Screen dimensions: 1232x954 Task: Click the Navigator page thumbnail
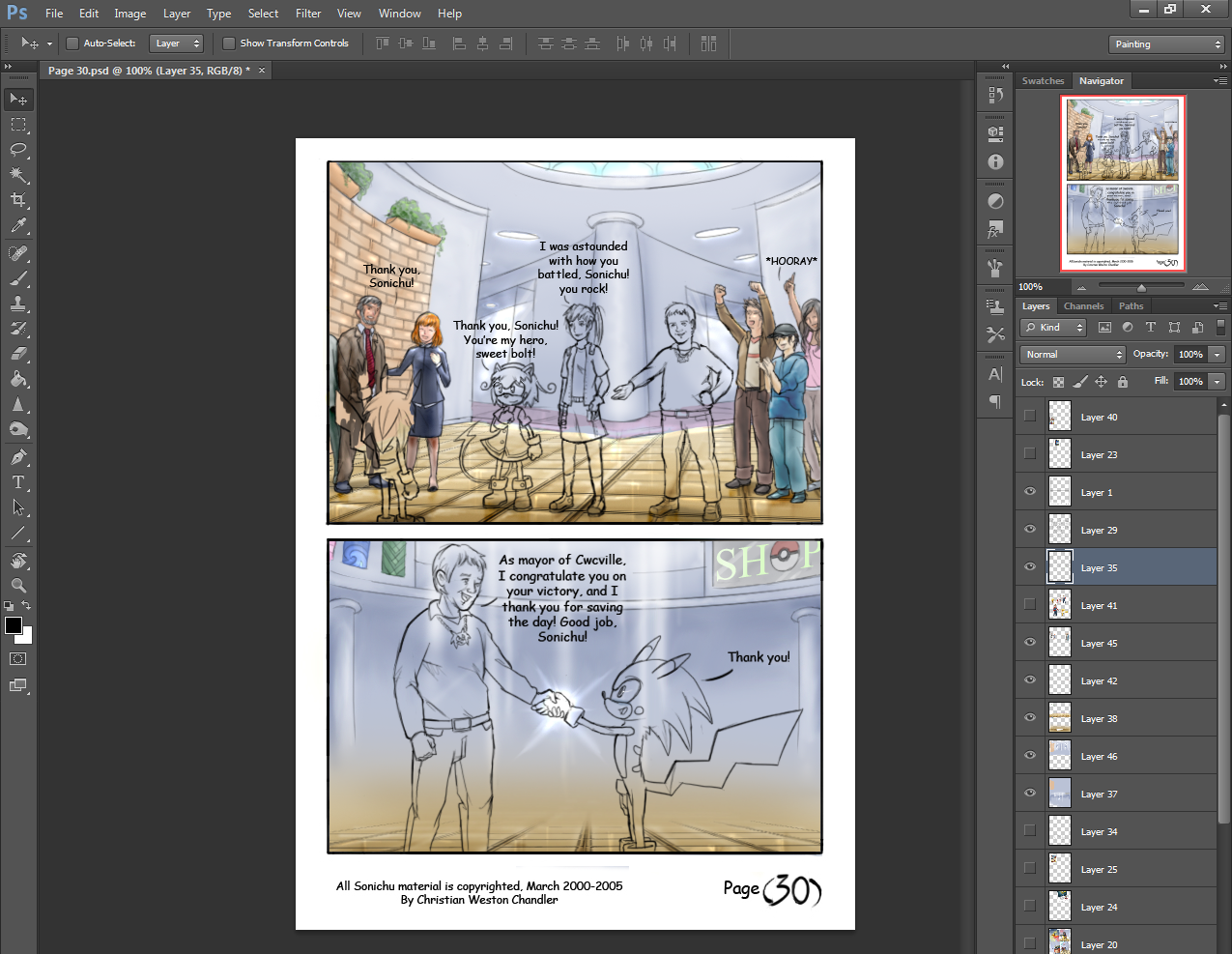pos(1123,183)
